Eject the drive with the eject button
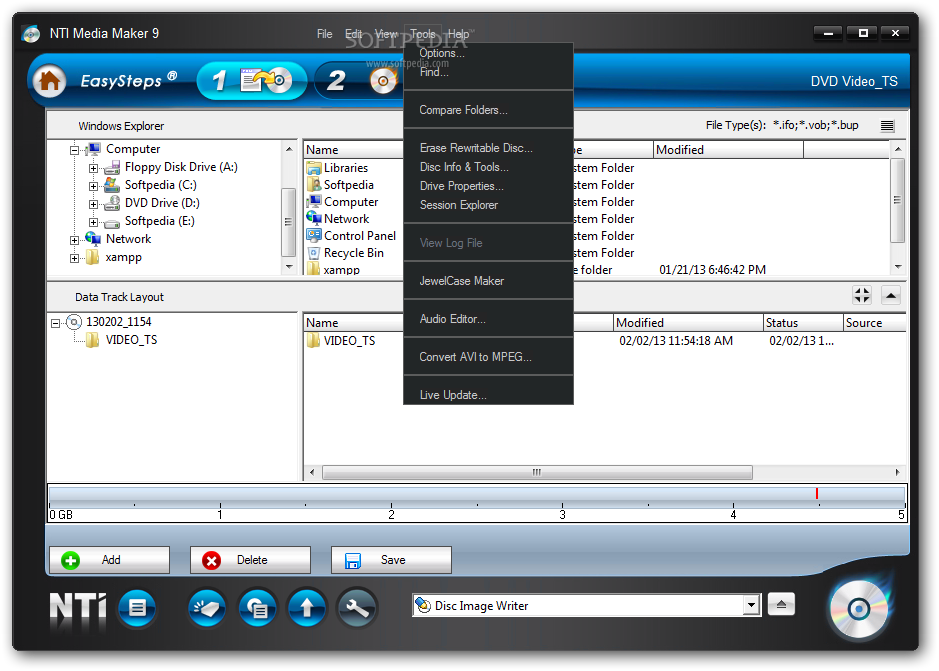The image size is (939, 671). point(781,604)
